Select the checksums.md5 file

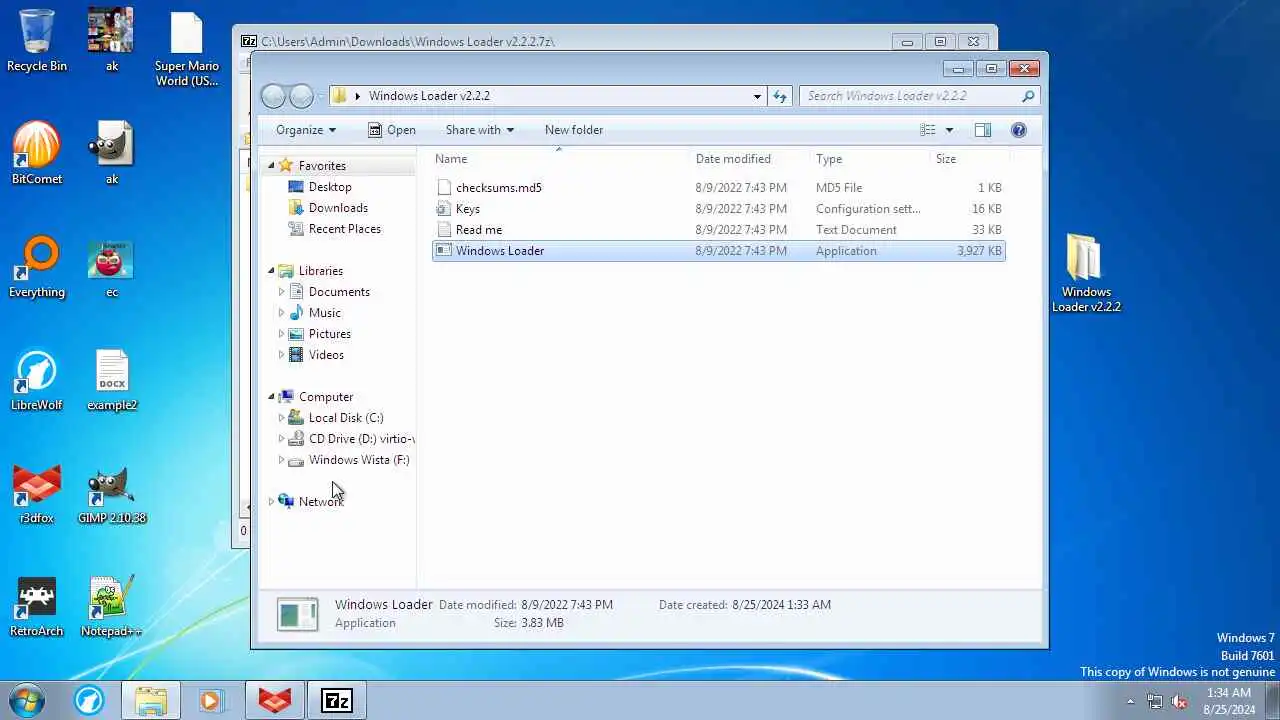point(718,188)
